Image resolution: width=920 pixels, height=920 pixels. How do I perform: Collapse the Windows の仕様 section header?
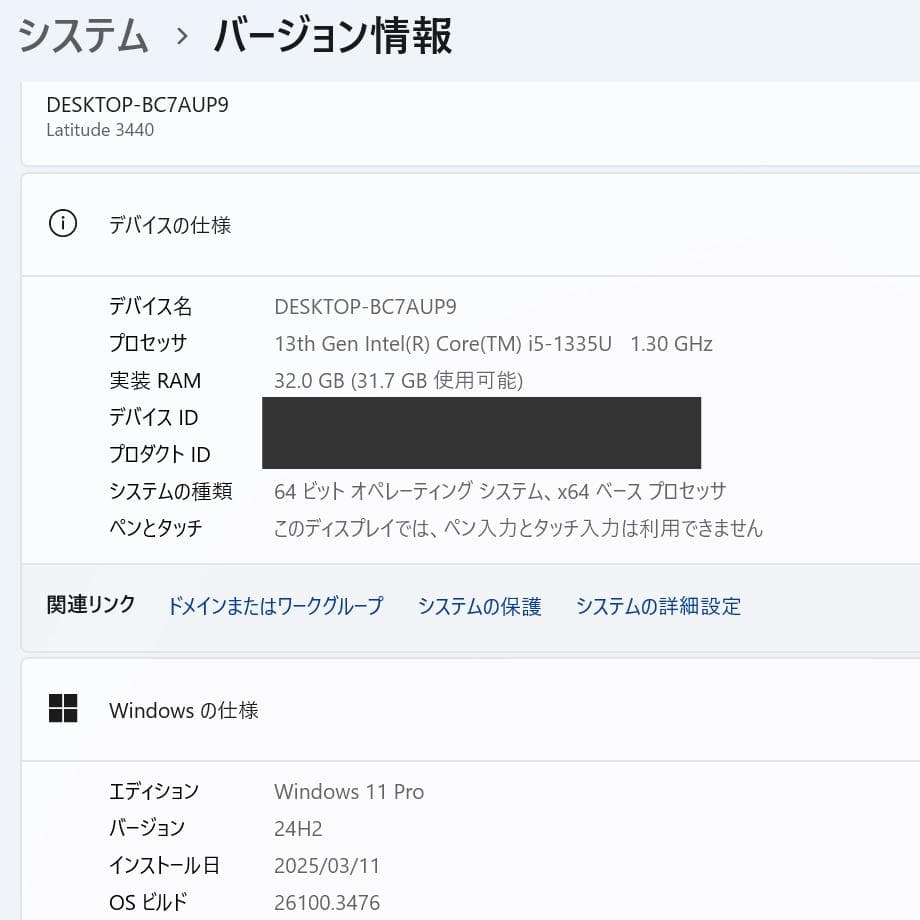[x=471, y=710]
